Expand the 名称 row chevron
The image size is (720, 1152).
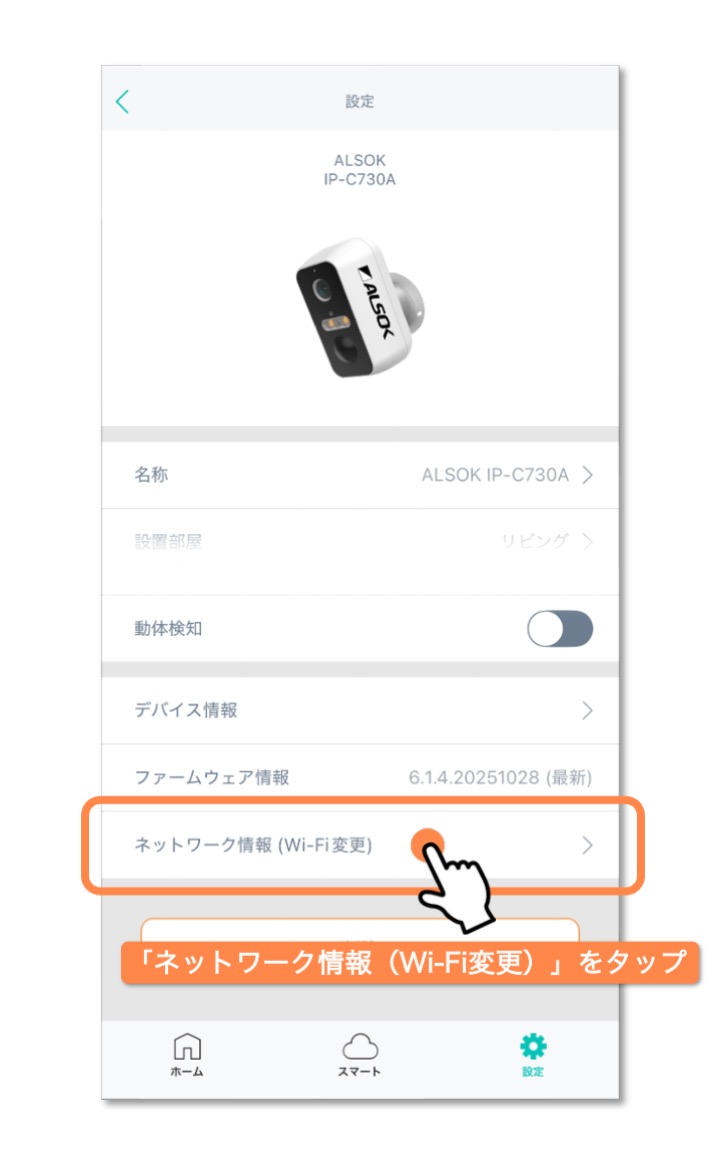click(587, 475)
